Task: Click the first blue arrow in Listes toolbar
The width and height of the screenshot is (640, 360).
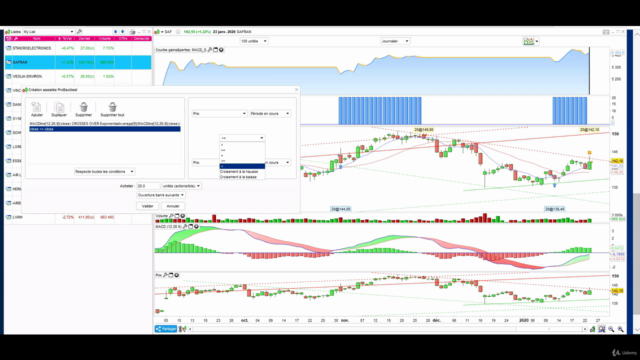Action: pyautogui.click(x=116, y=31)
